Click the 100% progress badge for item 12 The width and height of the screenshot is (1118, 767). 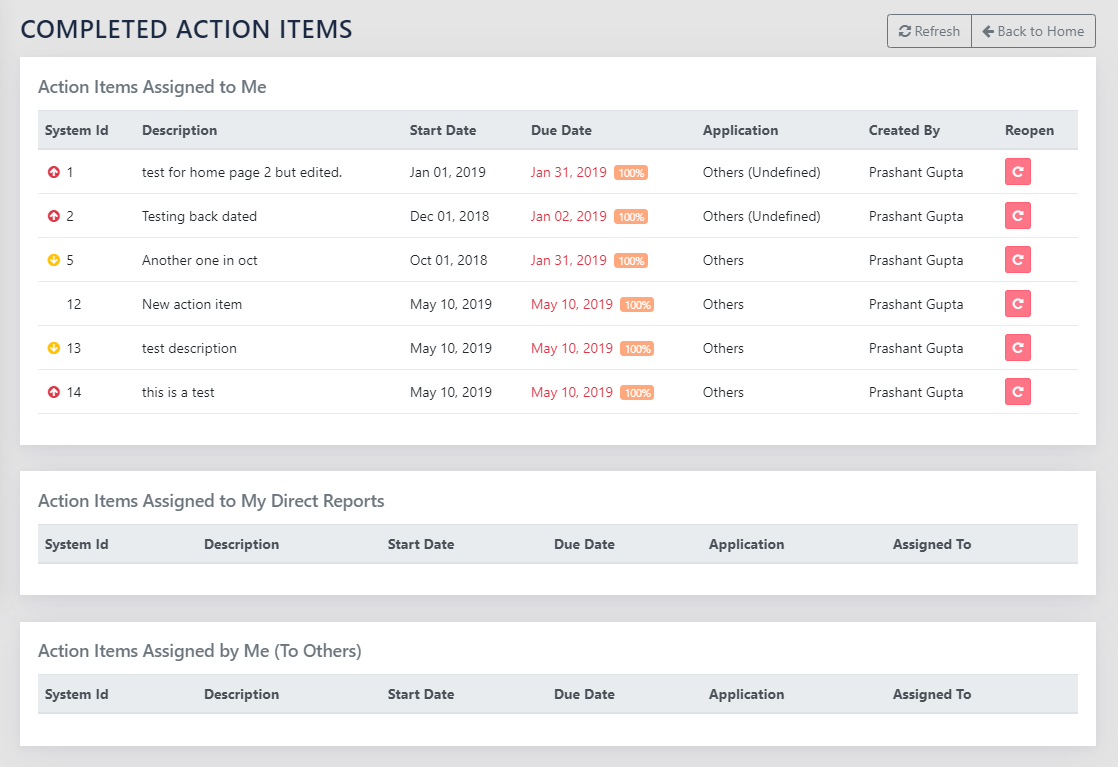click(637, 305)
